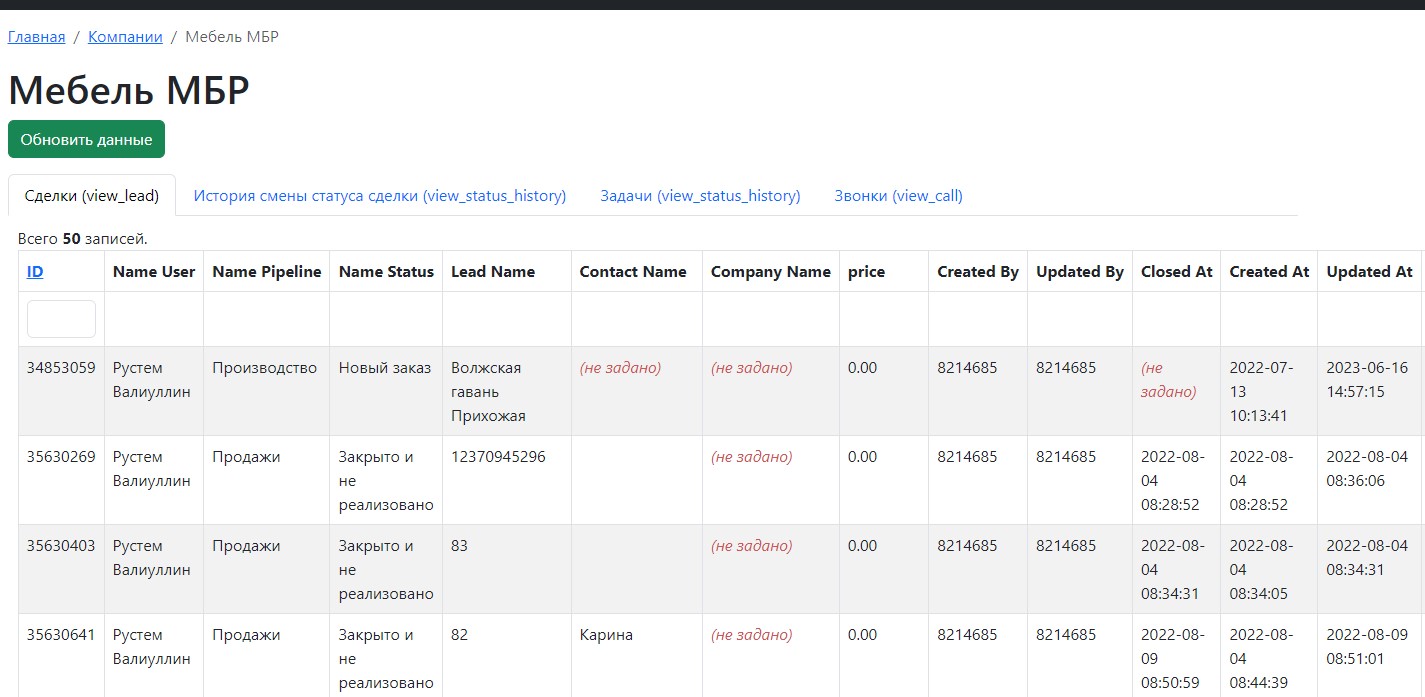Sort the table by ID column link
Image resolution: width=1425 pixels, height=697 pixels.
click(x=35, y=272)
